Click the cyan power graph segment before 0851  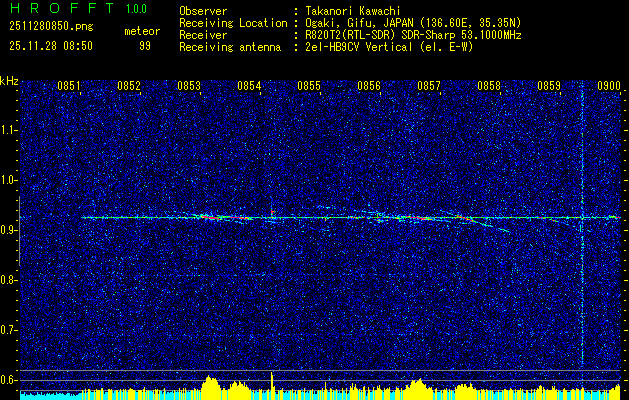pyautogui.click(x=51, y=395)
